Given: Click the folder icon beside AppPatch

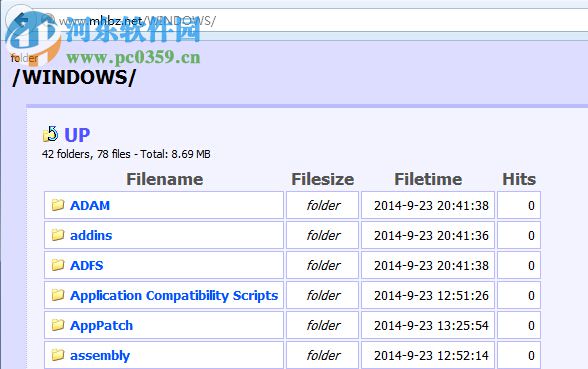Looking at the screenshot, I should click(x=58, y=325).
